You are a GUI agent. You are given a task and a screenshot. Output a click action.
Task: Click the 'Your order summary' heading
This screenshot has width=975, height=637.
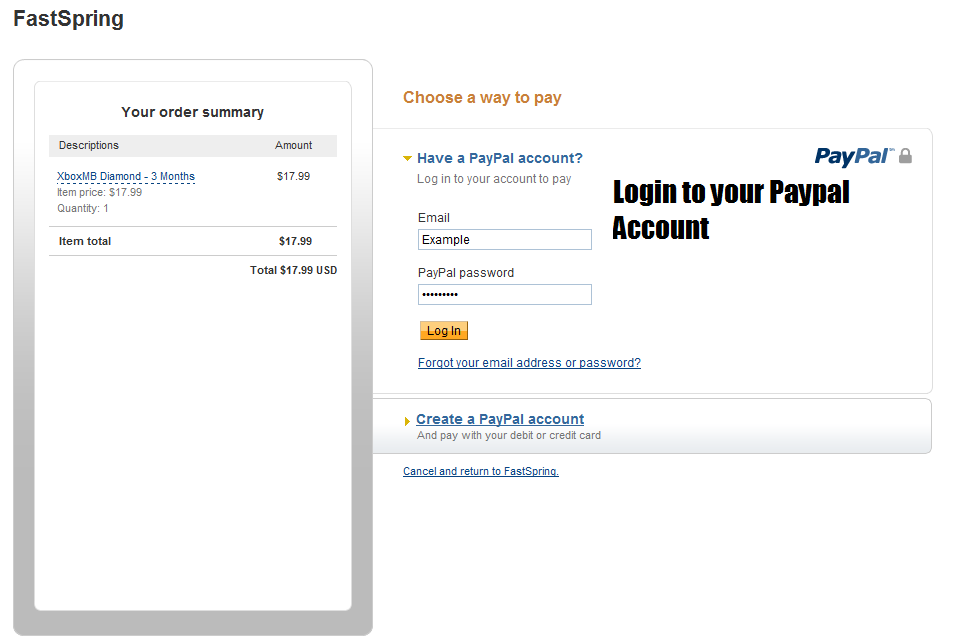click(193, 112)
